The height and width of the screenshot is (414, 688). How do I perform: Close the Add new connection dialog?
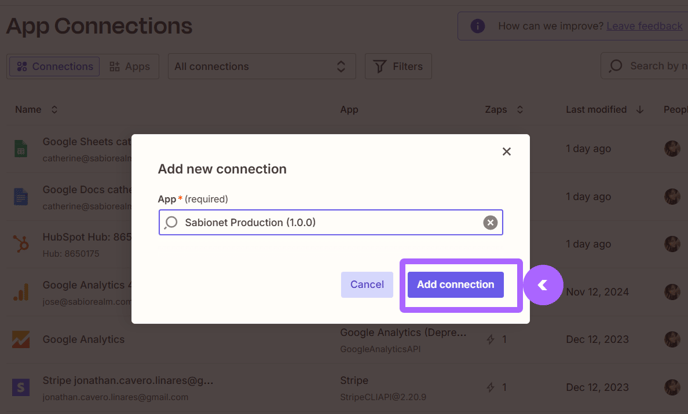click(x=506, y=152)
